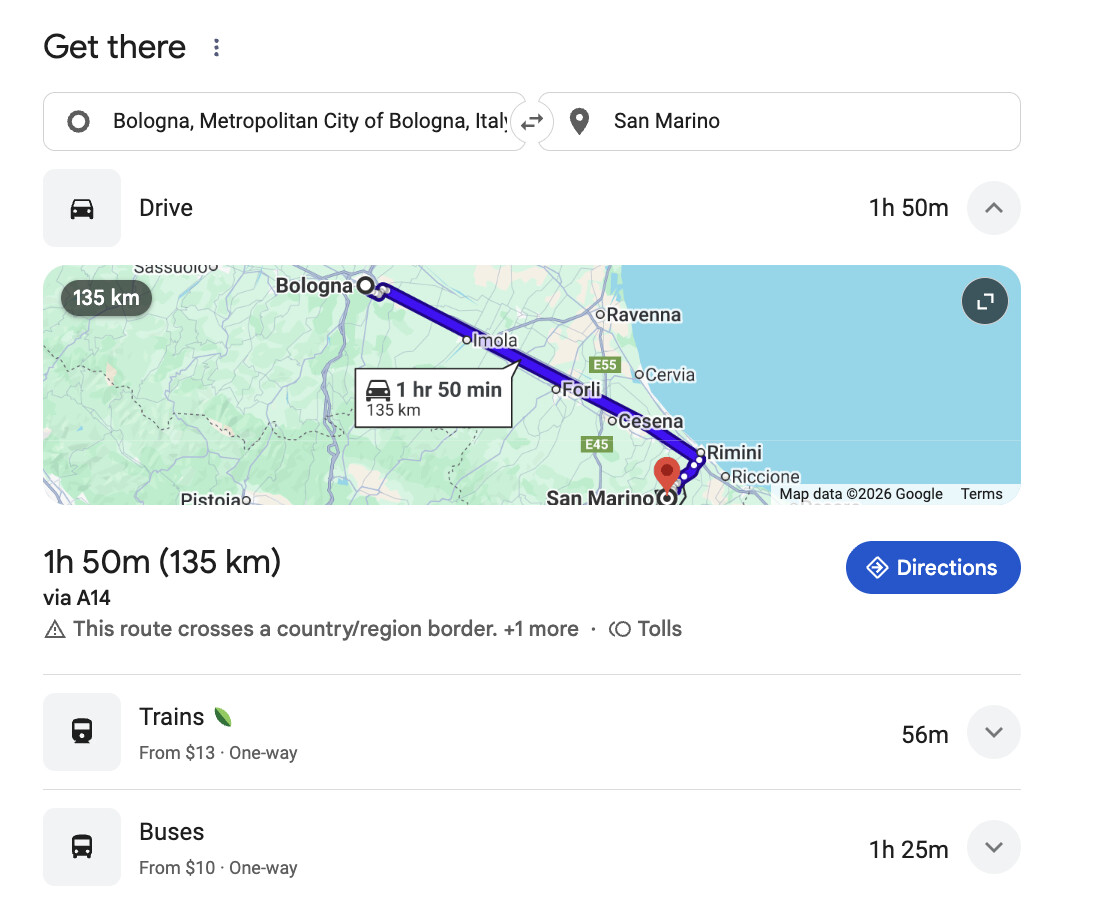Viewport: 1106px width, 922px height.
Task: Open the map Terms link
Action: tap(981, 494)
